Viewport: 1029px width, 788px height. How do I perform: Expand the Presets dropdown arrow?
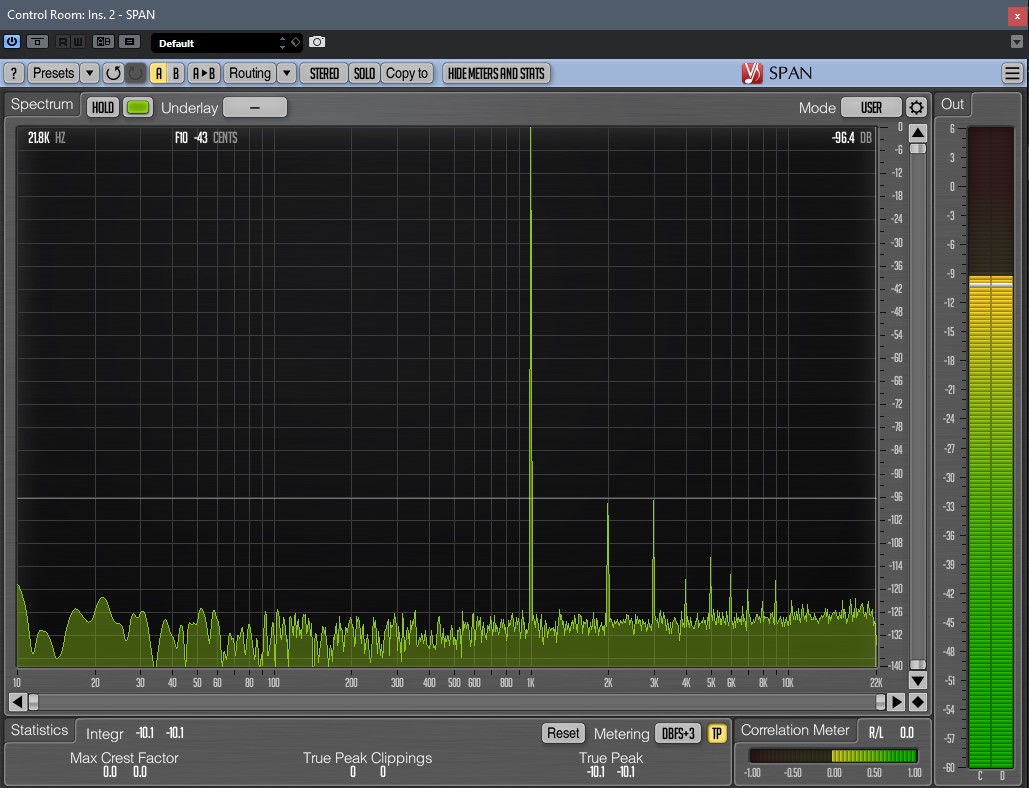(x=89, y=73)
